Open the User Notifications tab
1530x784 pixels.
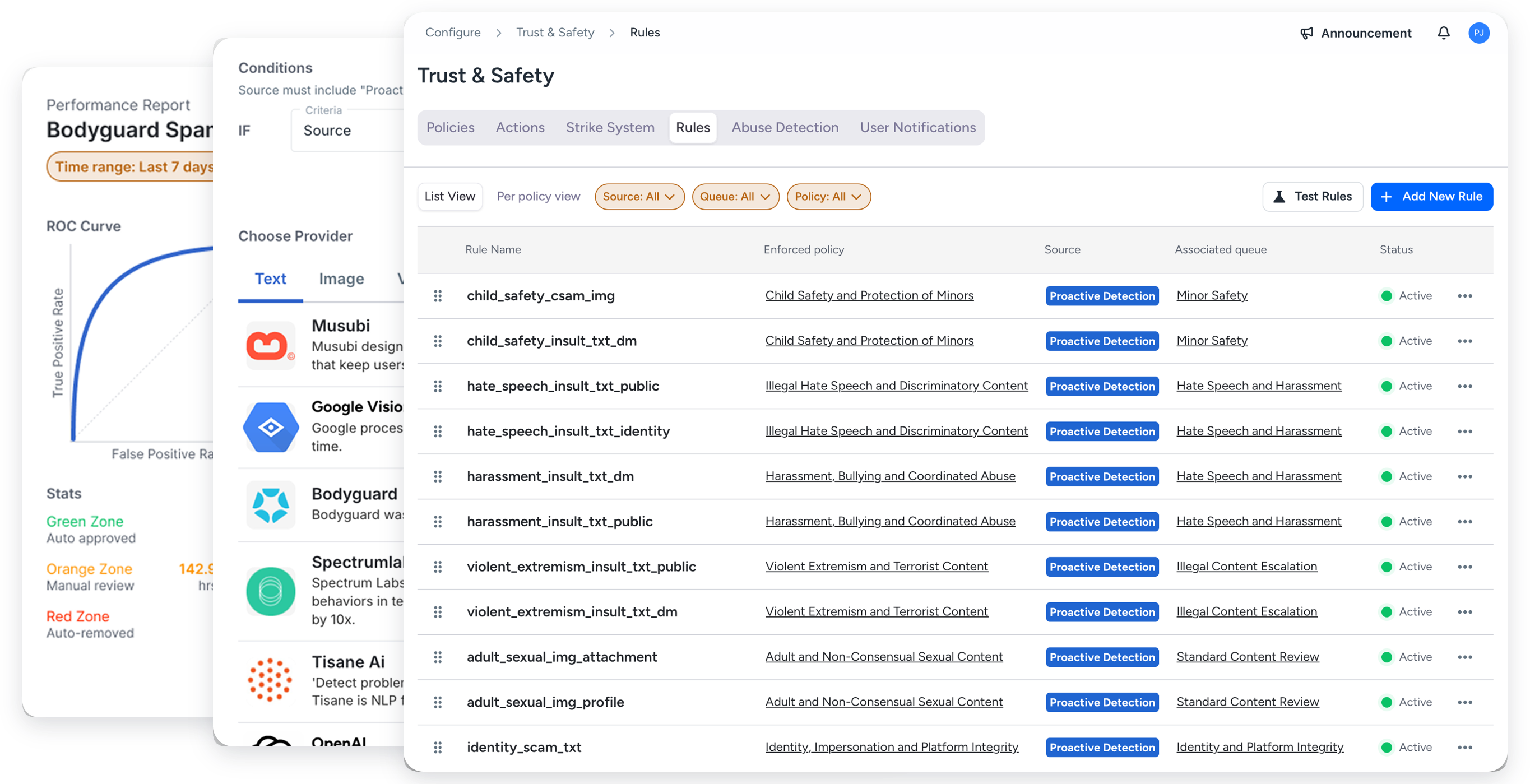[917, 127]
